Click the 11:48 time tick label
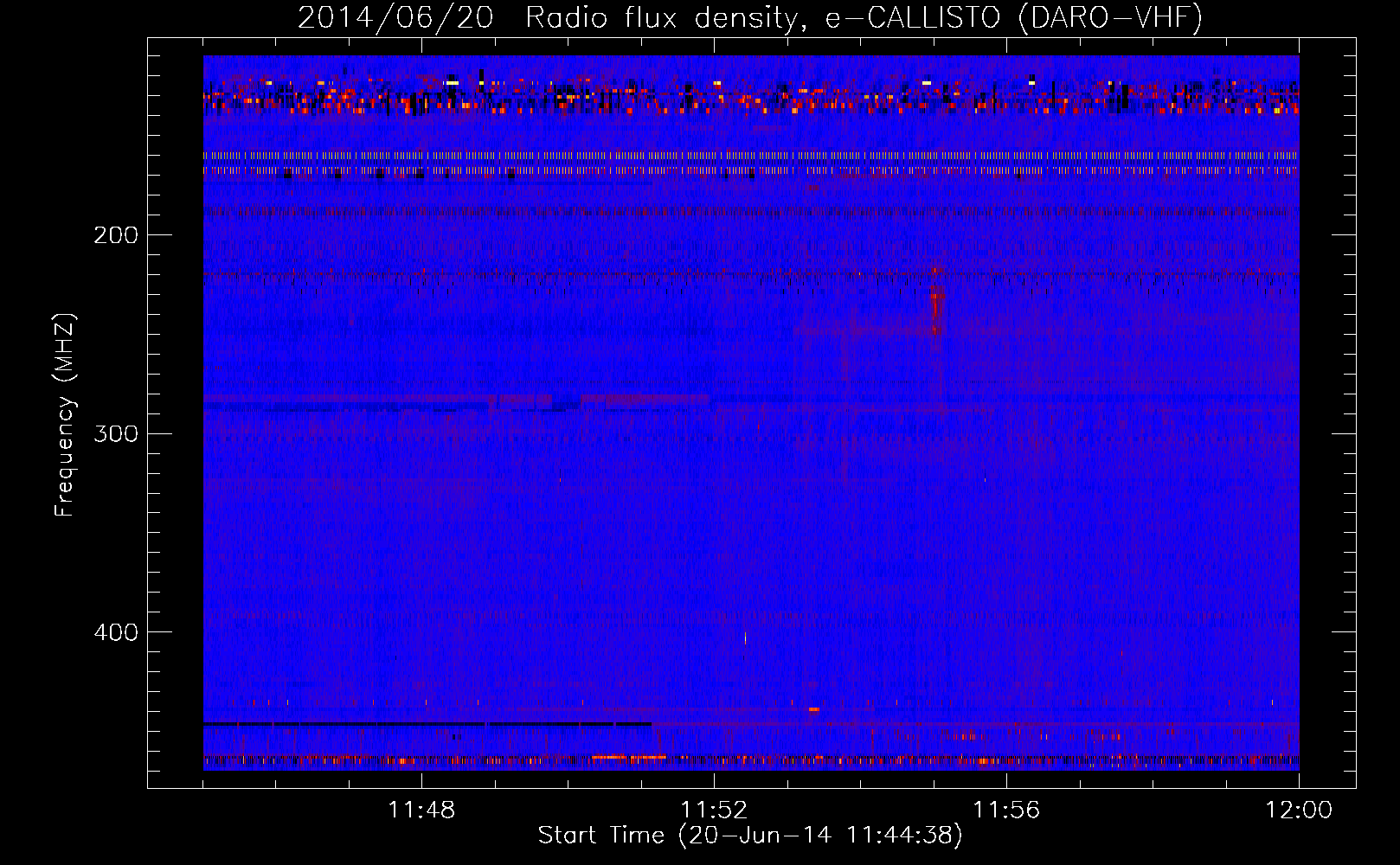The width and height of the screenshot is (1400, 865). [x=421, y=811]
